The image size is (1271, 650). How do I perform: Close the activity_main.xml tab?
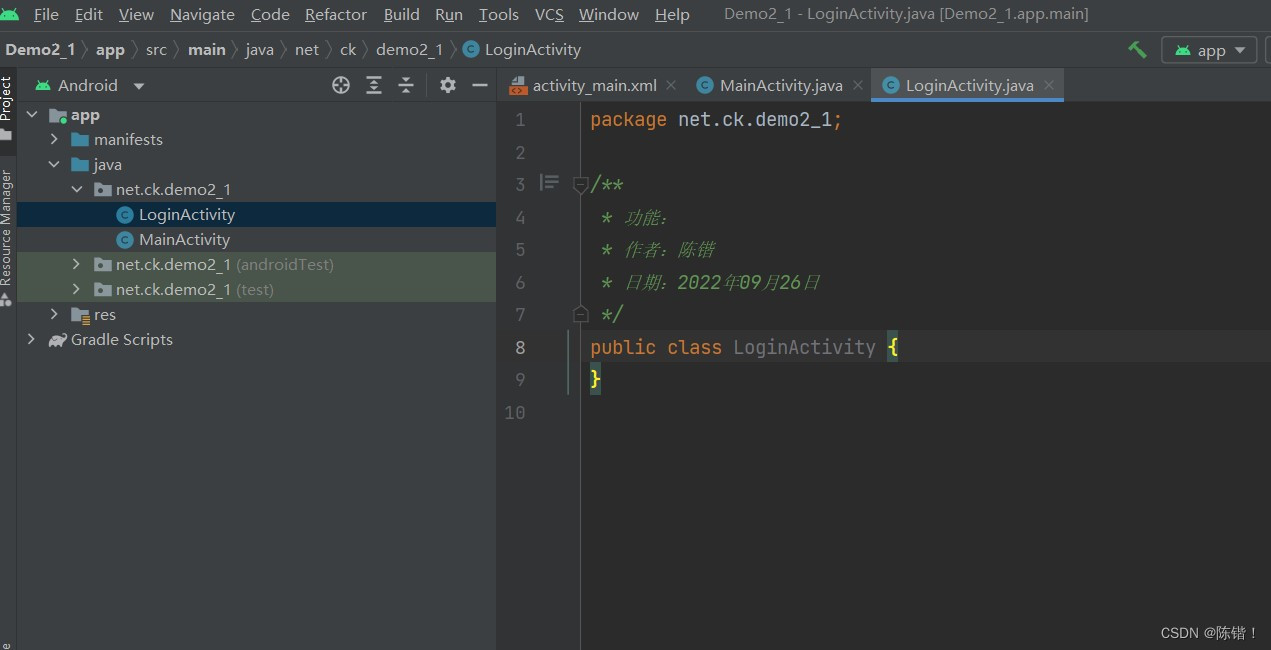point(671,86)
